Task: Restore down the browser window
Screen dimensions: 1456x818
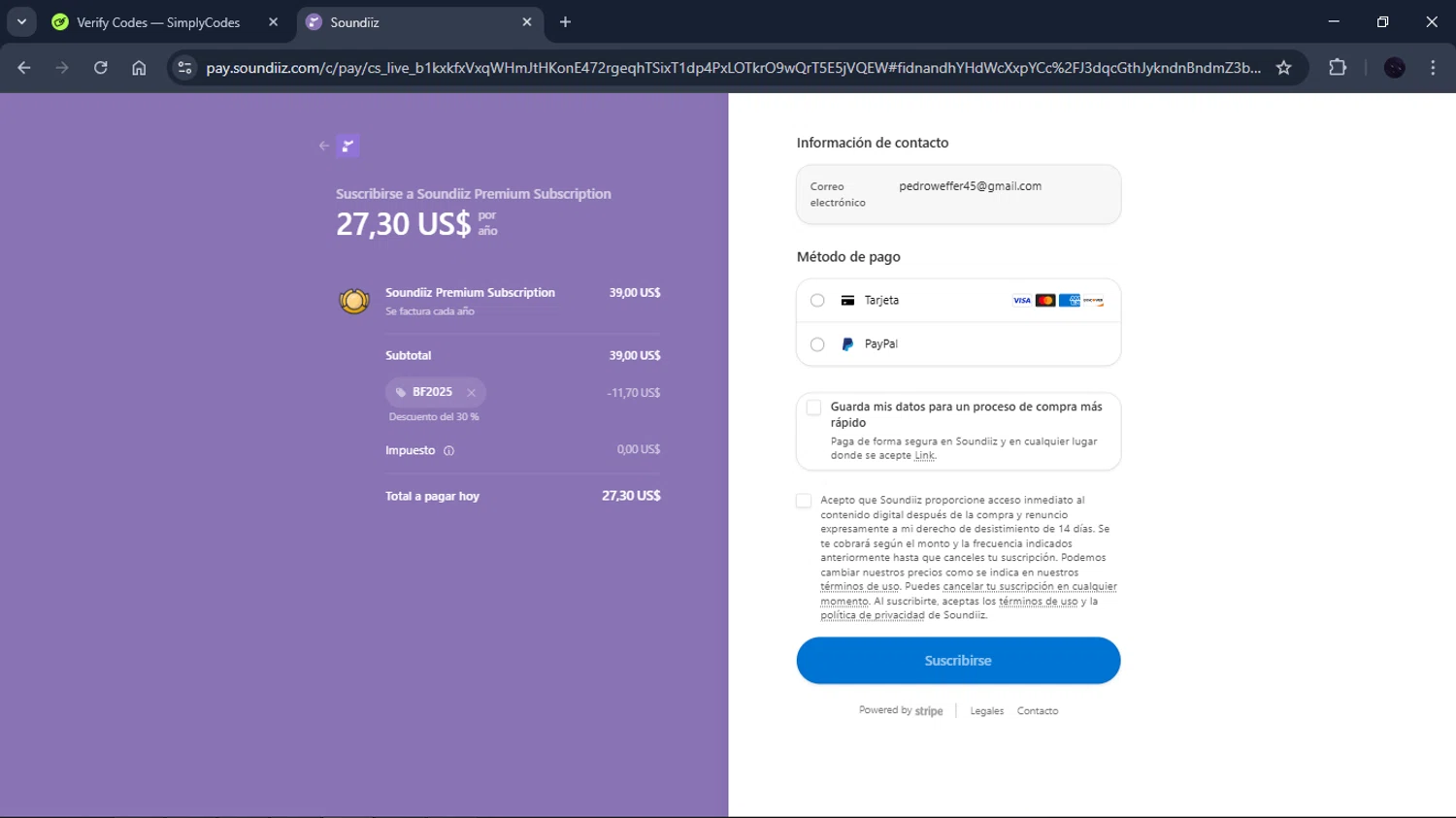Action: coord(1382,21)
